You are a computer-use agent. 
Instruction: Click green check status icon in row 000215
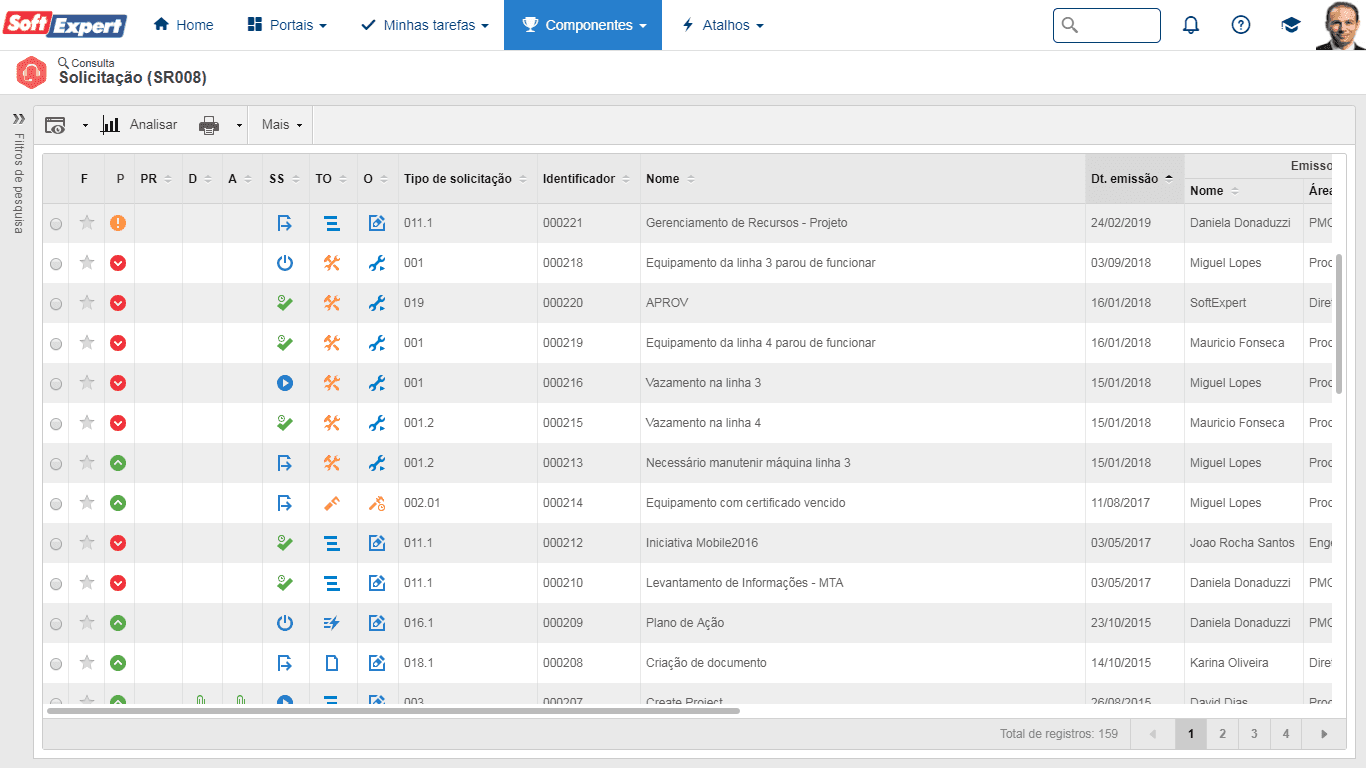coord(285,423)
